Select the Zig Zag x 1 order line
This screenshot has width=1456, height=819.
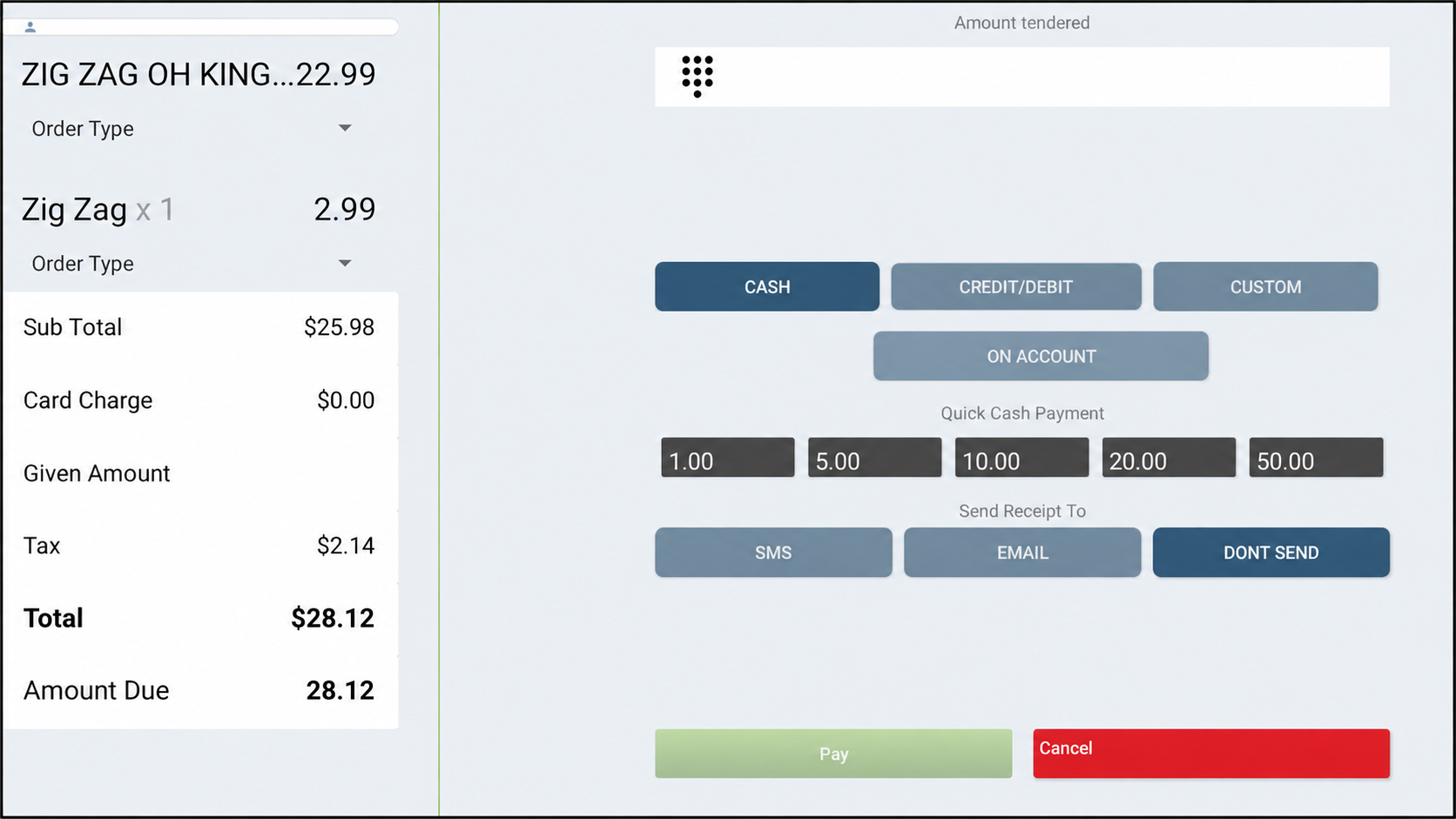click(x=199, y=210)
